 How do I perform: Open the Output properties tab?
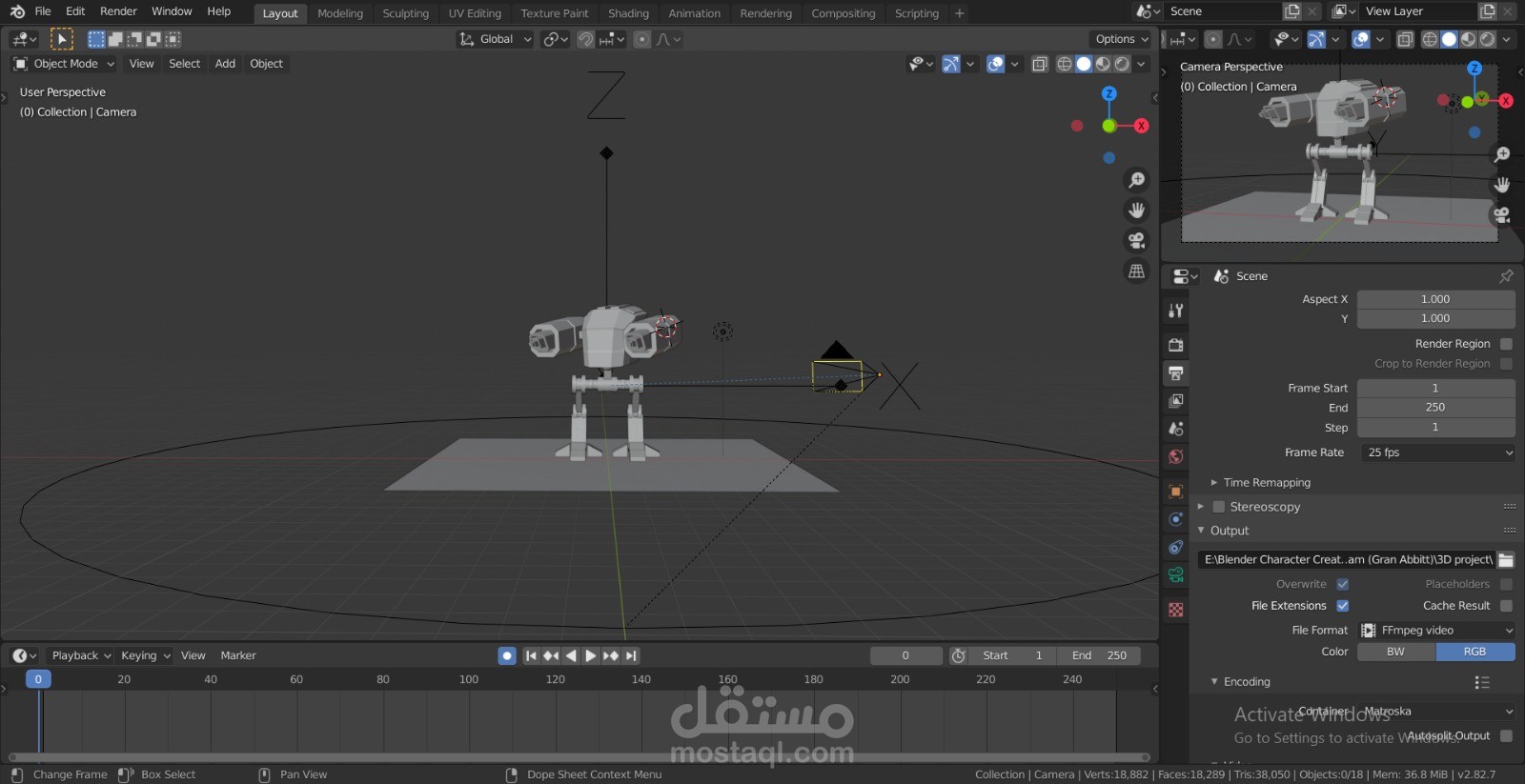click(1176, 373)
